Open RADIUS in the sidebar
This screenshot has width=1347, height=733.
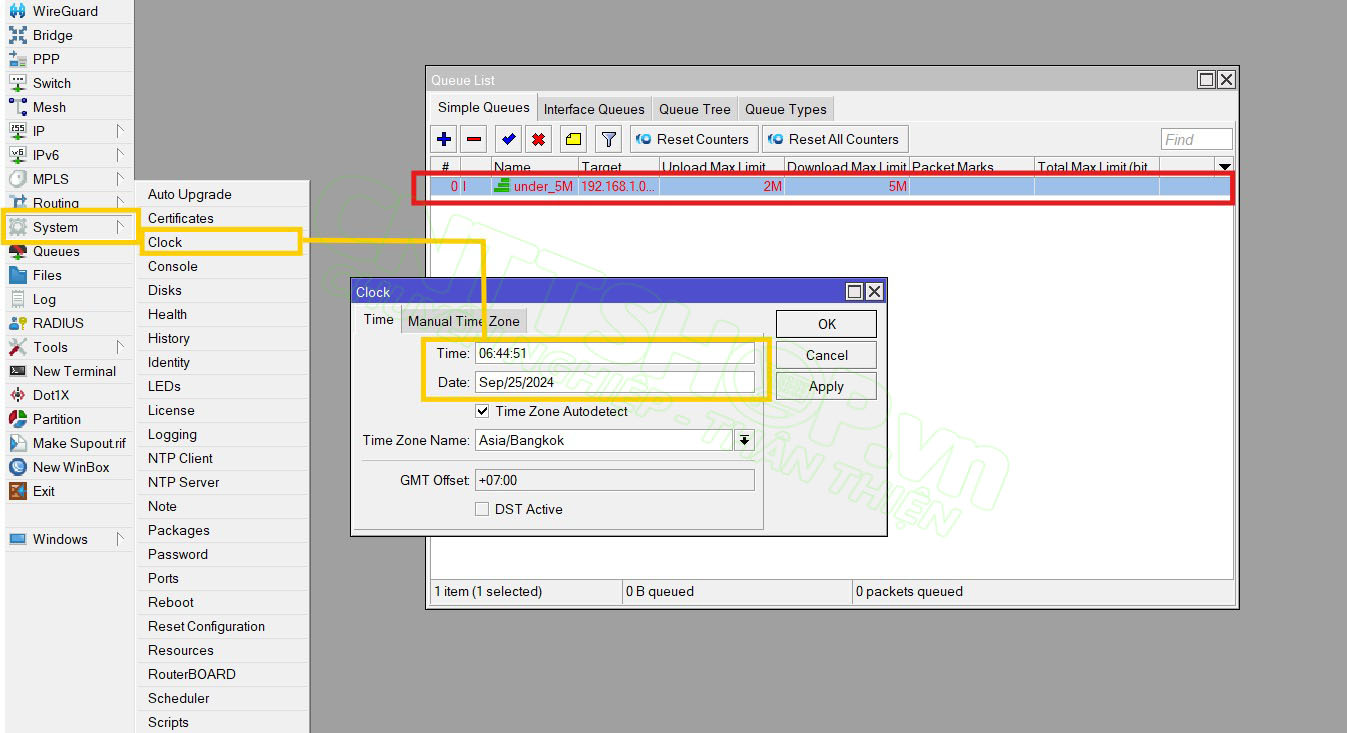58,323
